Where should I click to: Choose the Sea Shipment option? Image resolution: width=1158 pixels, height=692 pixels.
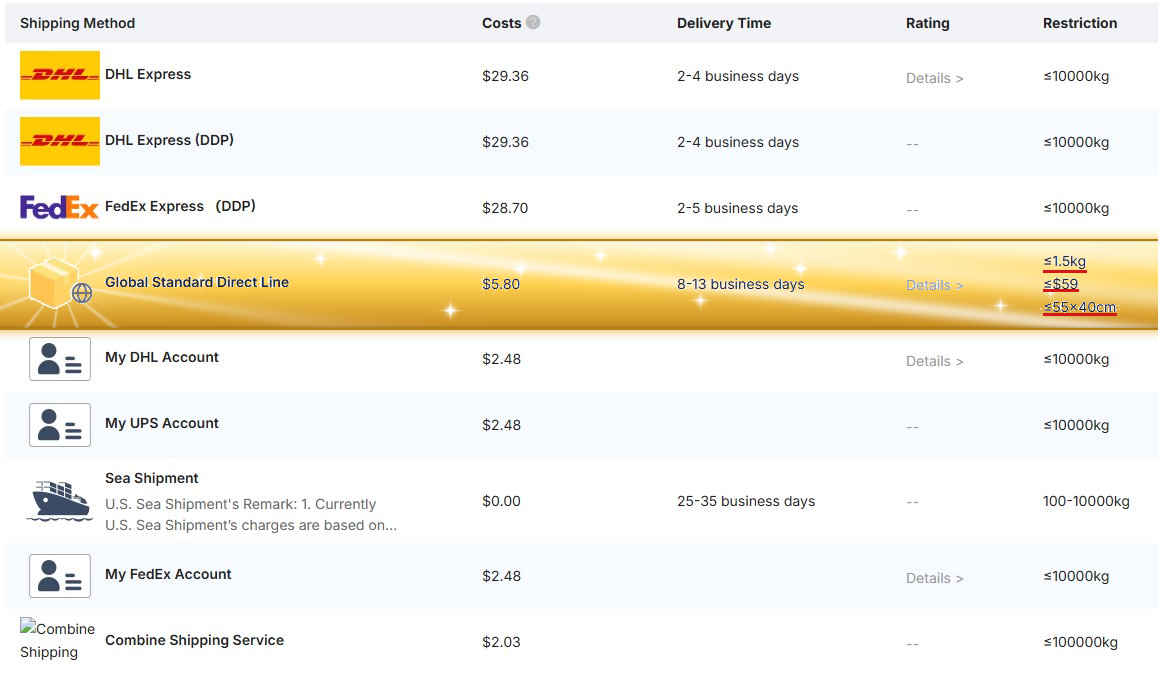[x=581, y=501]
